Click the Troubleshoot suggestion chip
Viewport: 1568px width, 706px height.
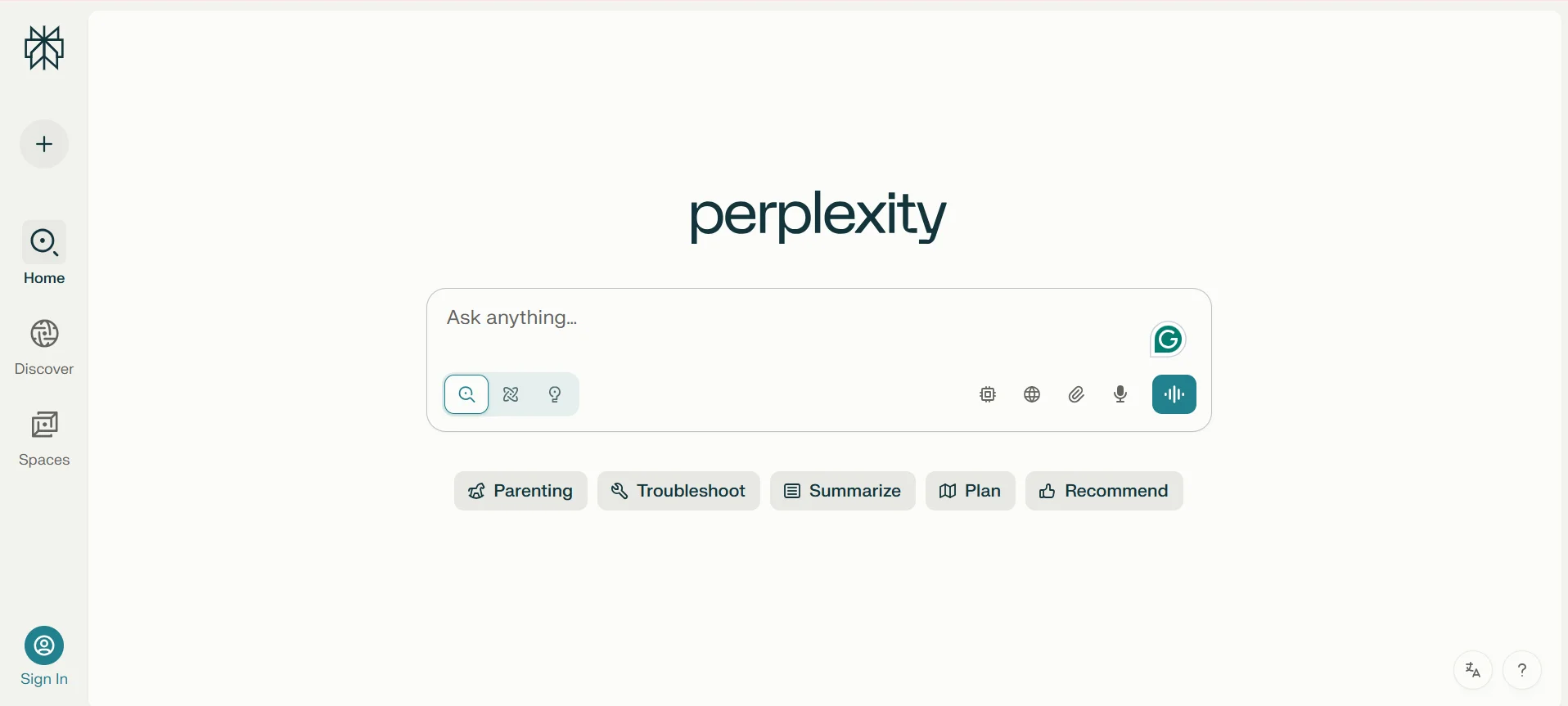[x=678, y=491]
